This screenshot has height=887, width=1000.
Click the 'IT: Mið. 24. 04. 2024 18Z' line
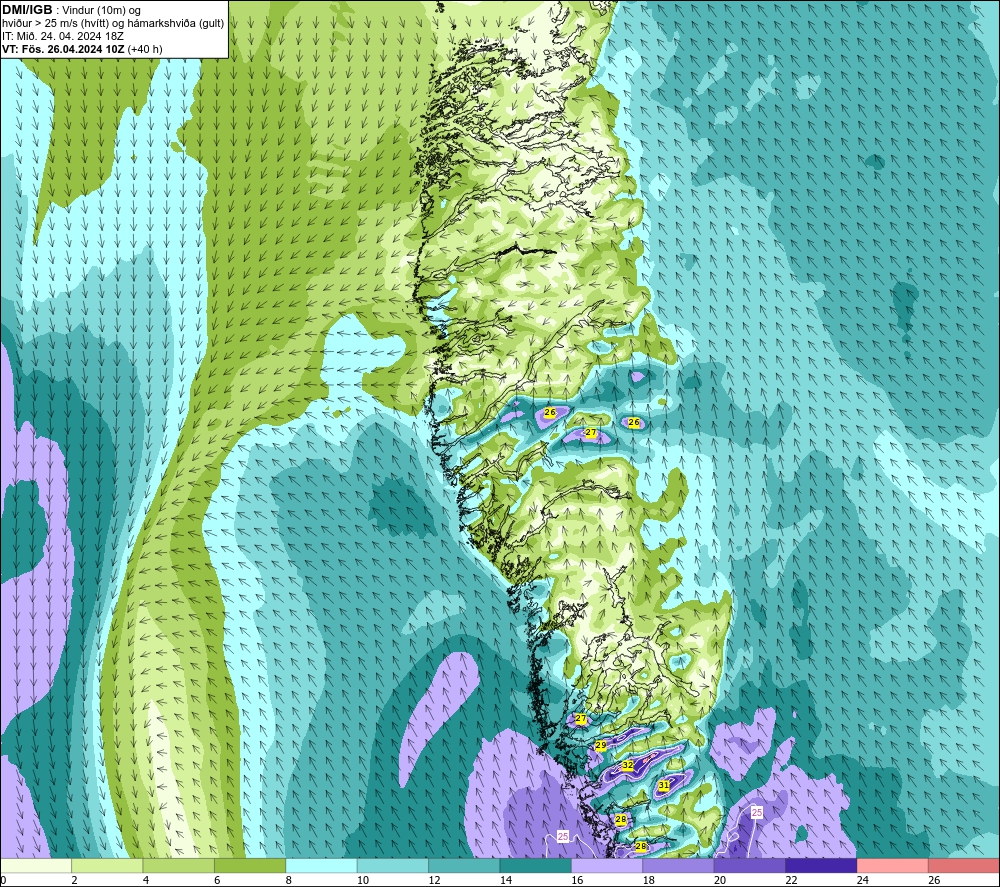pyautogui.click(x=62, y=36)
